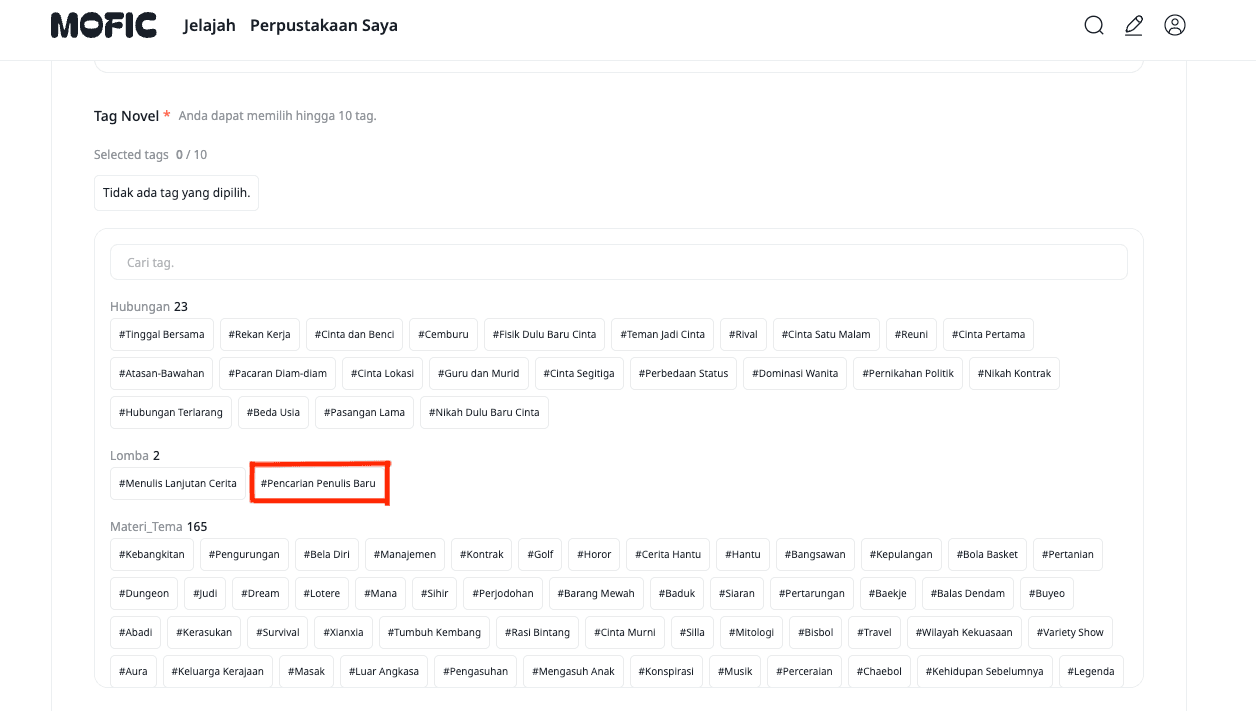Image resolution: width=1256 pixels, height=711 pixels.
Task: Open the Jelajah menu
Action: click(x=209, y=26)
